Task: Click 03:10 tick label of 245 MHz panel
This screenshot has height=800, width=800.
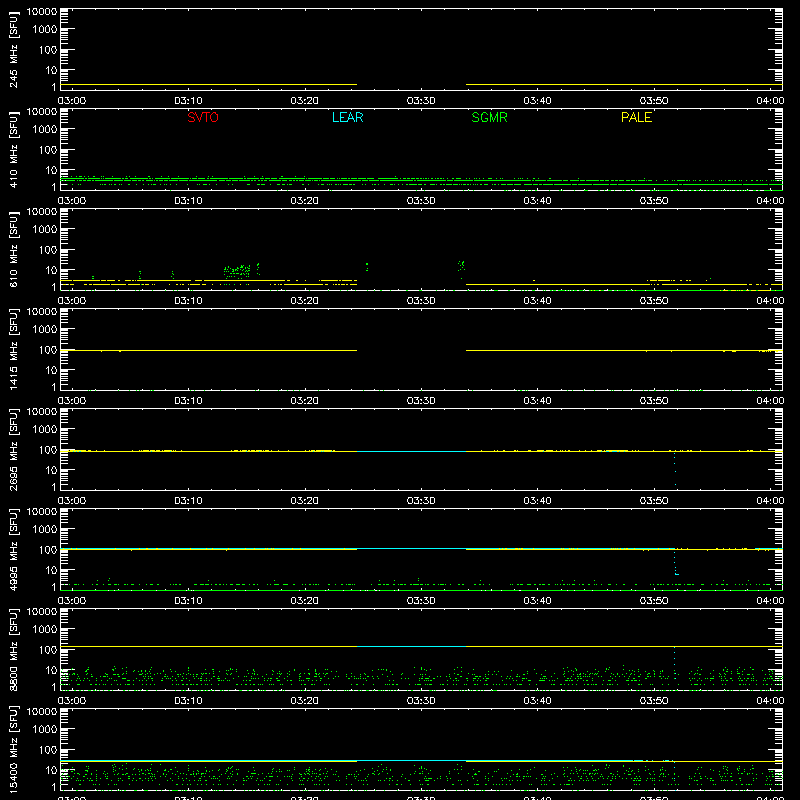Action: point(188,101)
